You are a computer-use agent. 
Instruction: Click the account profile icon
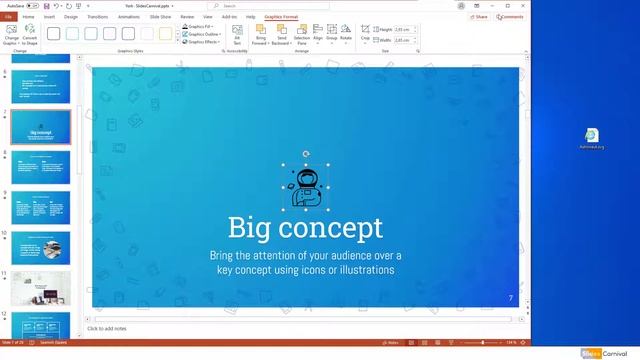(x=461, y=6)
